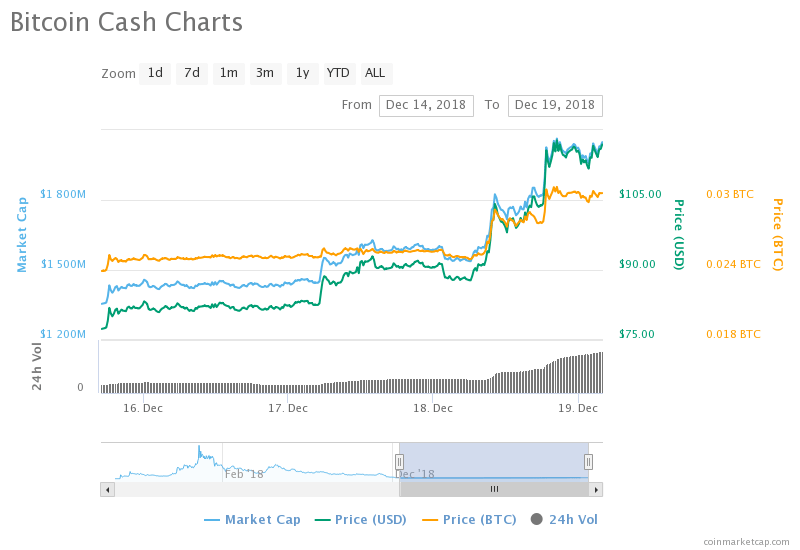The height and width of the screenshot is (550, 800).
Task: Click the 18. Dec axis label
Action: click(x=433, y=408)
